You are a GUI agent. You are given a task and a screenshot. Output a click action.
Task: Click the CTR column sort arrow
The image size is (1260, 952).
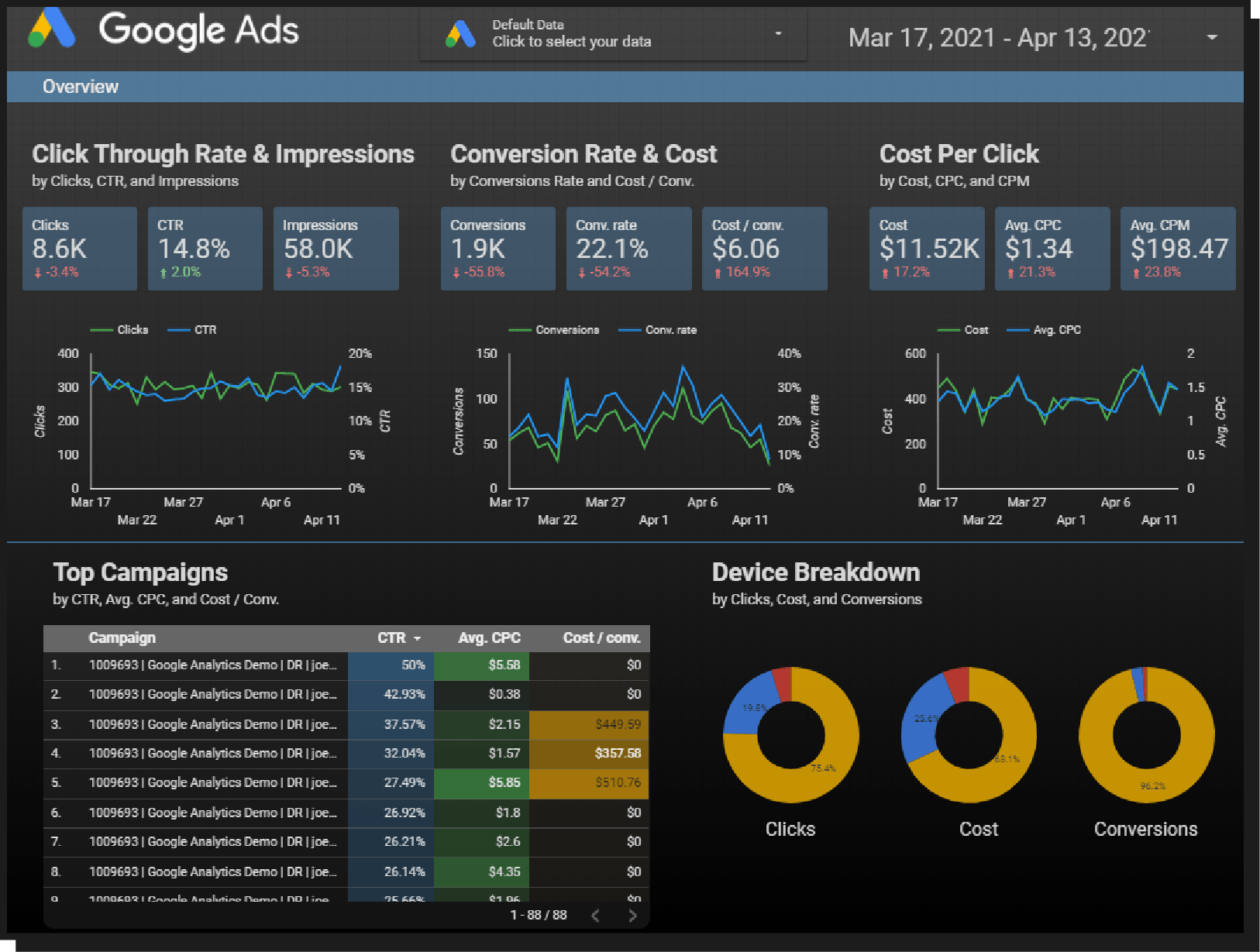[417, 638]
